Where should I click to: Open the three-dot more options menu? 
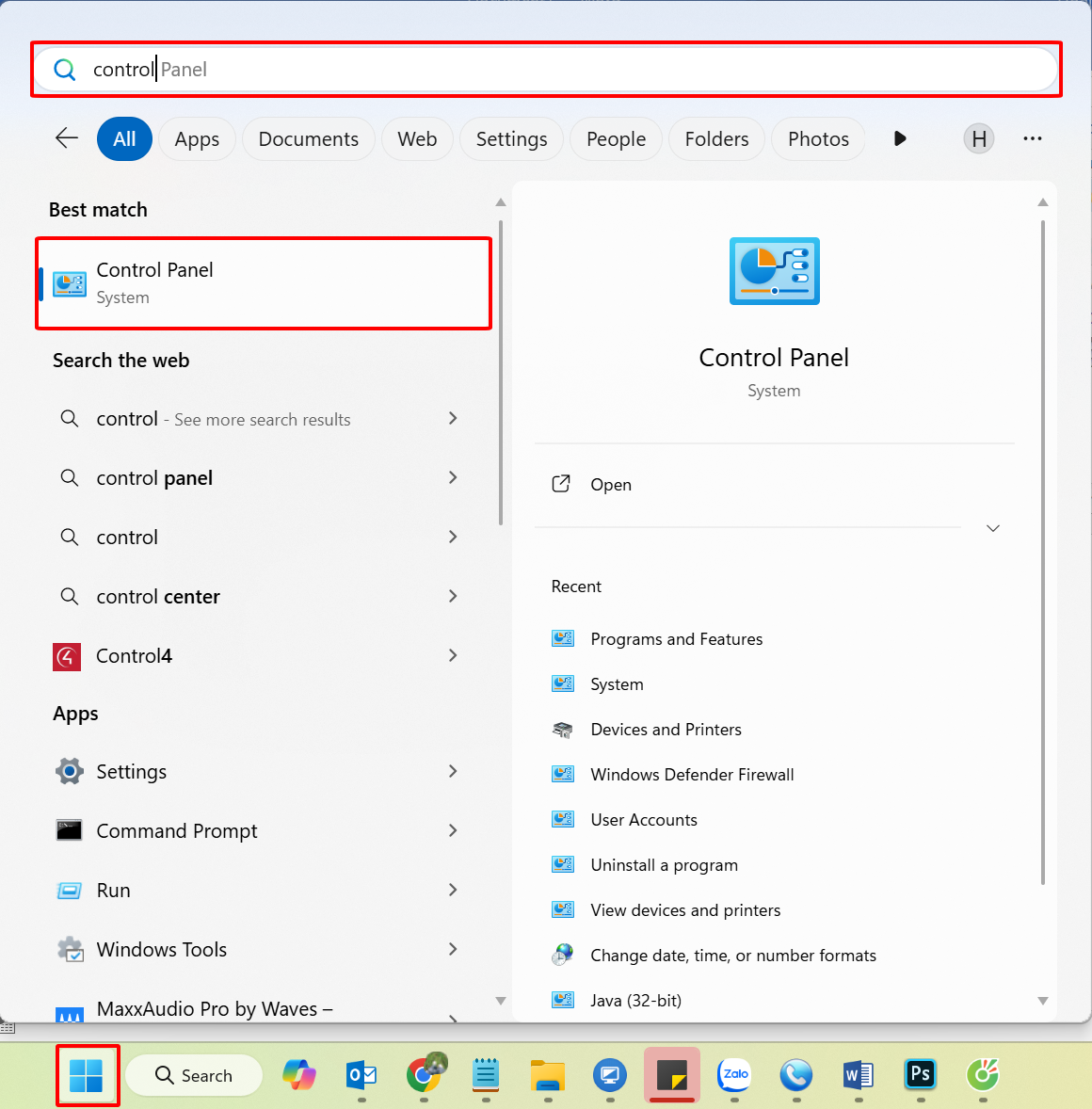pyautogui.click(x=1033, y=138)
